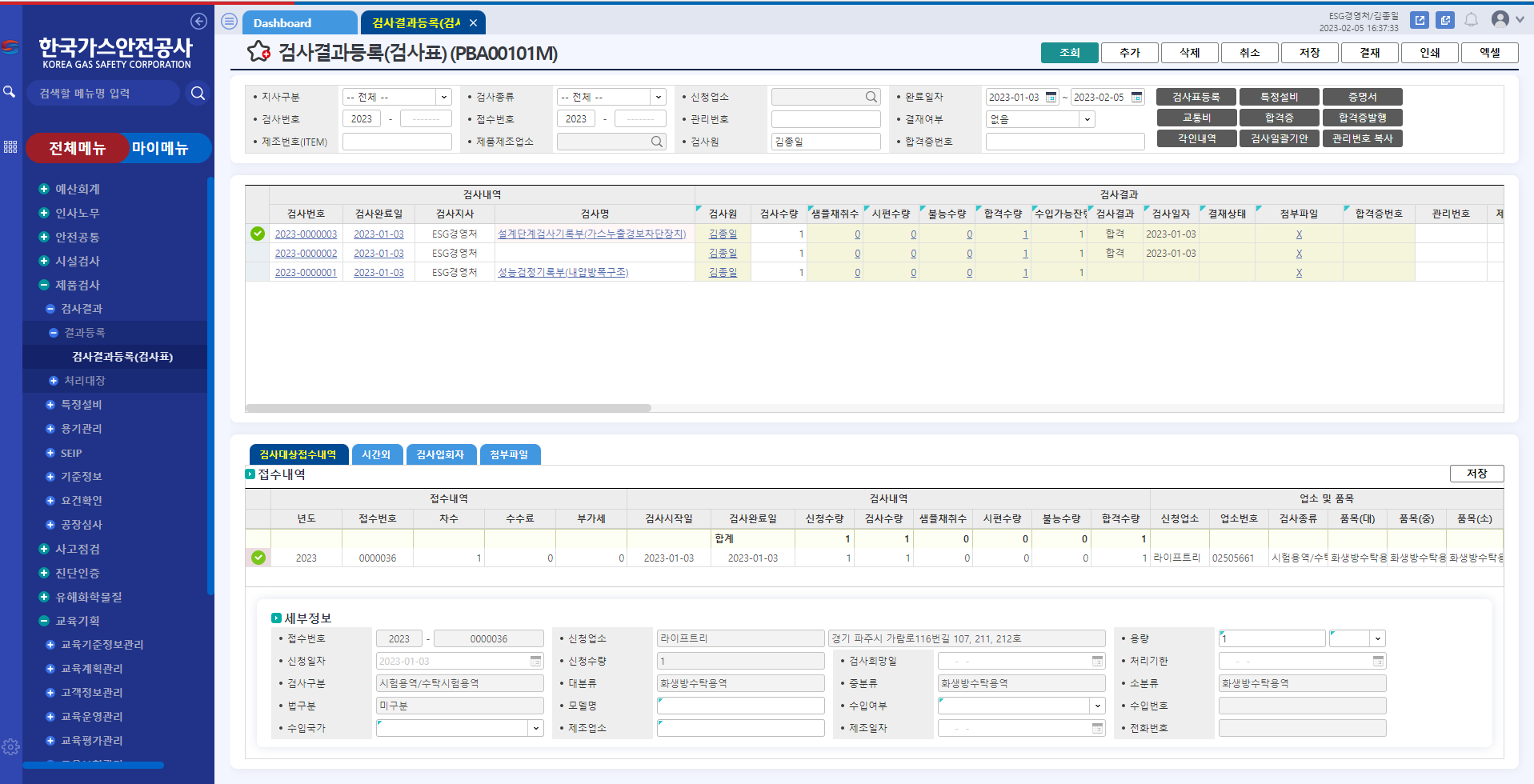Click the 조회 search button
Image resolution: width=1534 pixels, height=784 pixels.
click(x=1069, y=53)
